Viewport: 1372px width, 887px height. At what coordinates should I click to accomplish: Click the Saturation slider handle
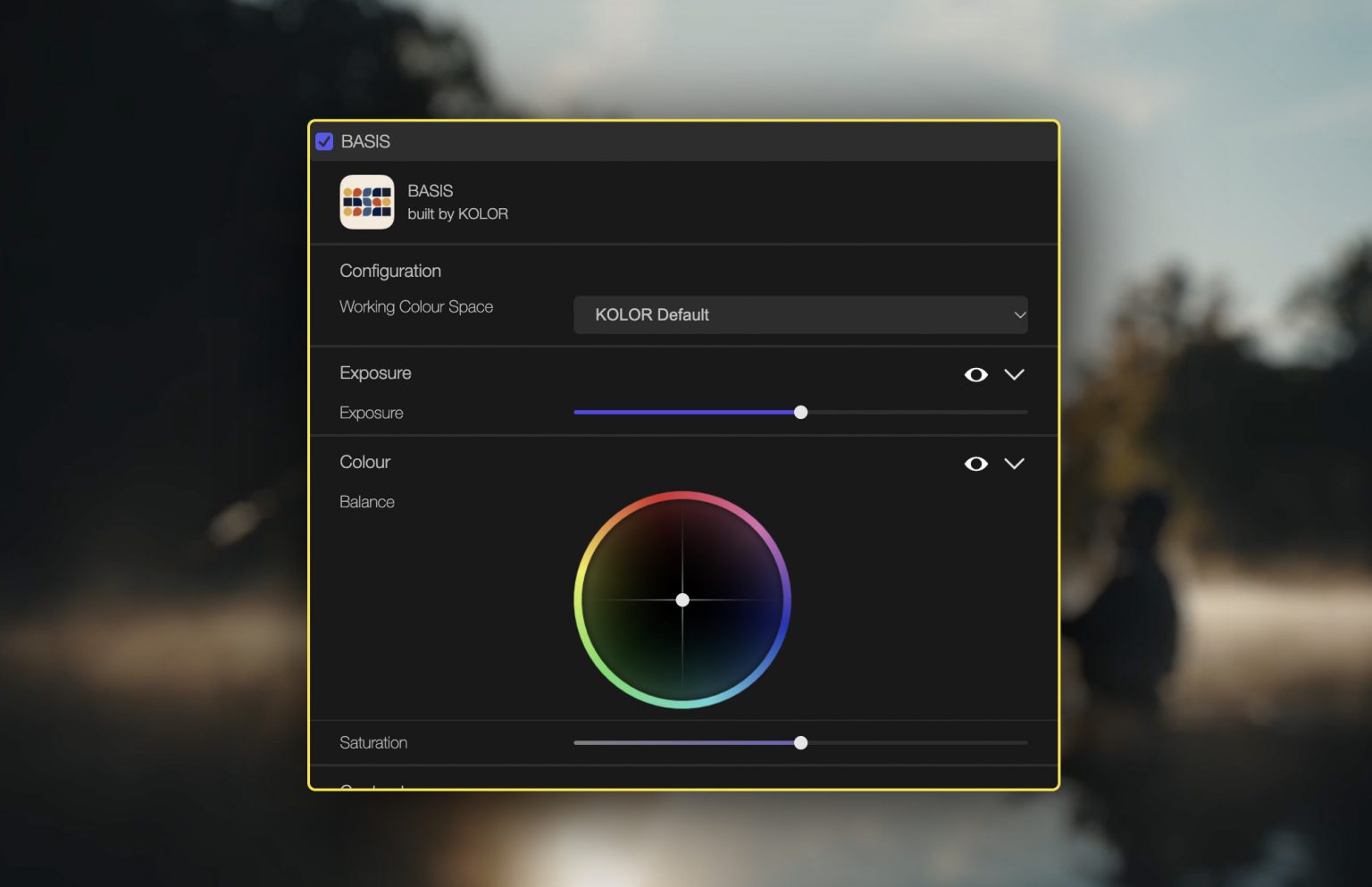tap(801, 742)
